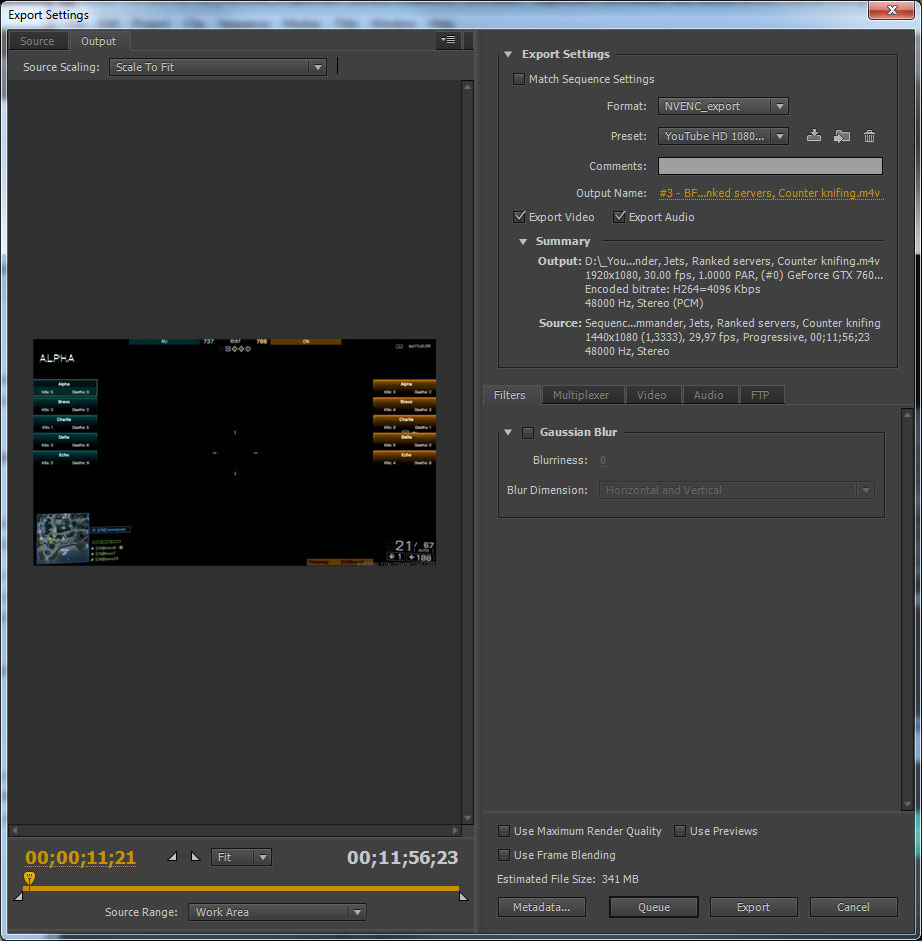Click into the Comments text field
The width and height of the screenshot is (922, 941).
[770, 166]
